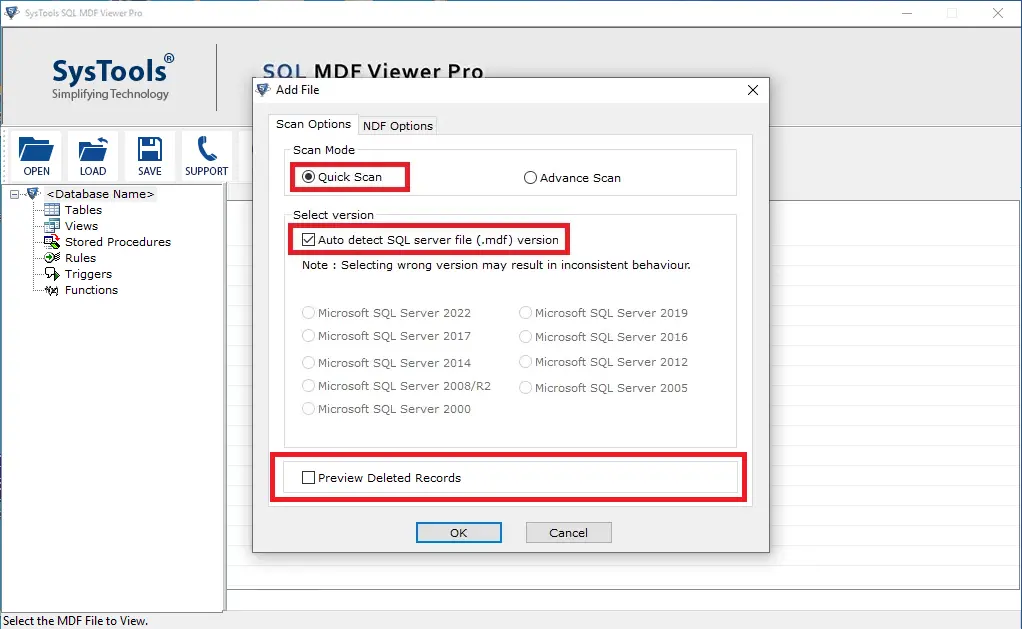Choose Microsoft SQL Server 2019 radio option
Viewport: 1022px width, 629px height.
pyautogui.click(x=525, y=313)
